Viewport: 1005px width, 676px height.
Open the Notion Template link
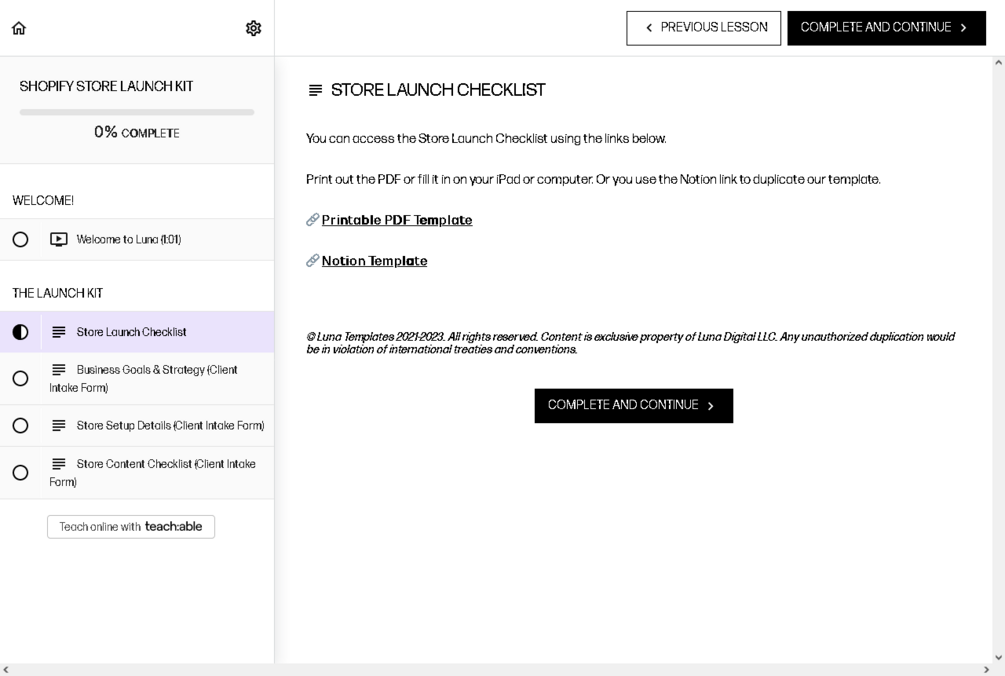click(x=374, y=261)
